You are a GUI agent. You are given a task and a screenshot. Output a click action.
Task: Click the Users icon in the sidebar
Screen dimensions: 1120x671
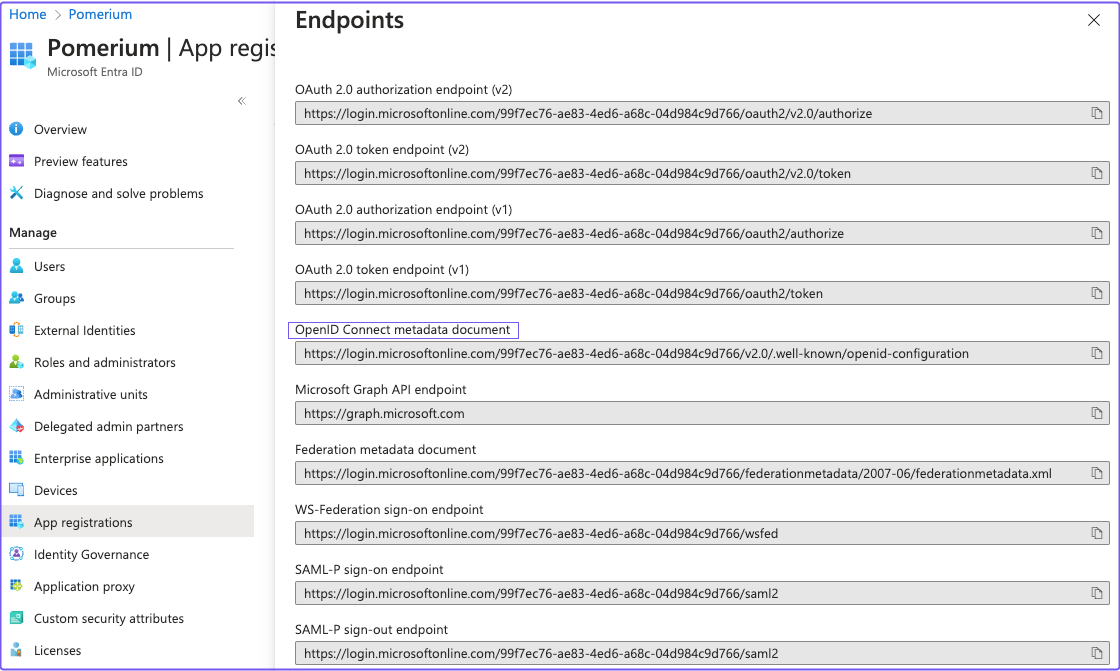point(18,266)
